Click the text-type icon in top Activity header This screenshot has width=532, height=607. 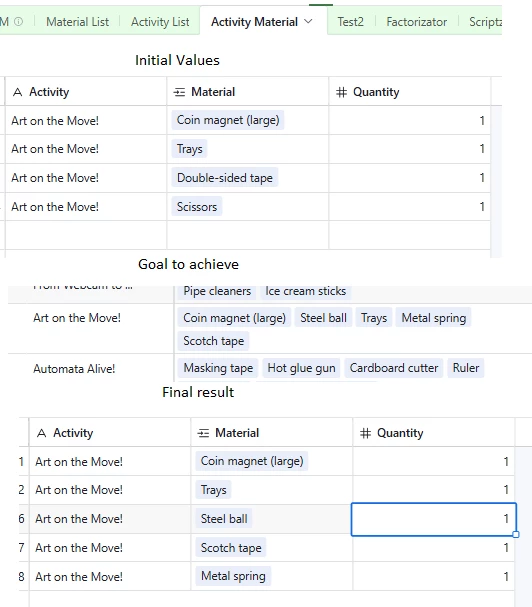pos(17,92)
